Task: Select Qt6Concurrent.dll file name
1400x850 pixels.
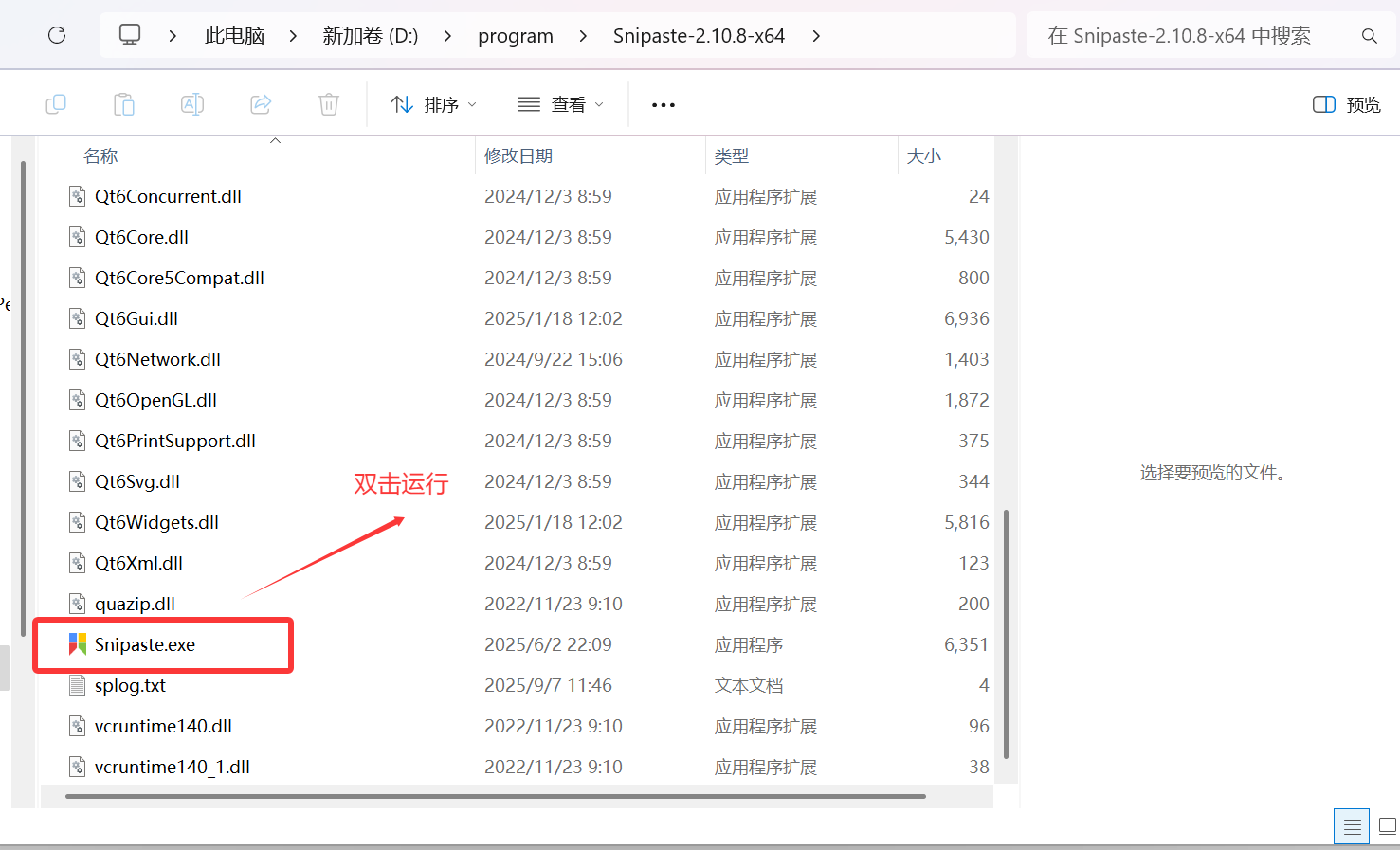Action: pos(168,196)
